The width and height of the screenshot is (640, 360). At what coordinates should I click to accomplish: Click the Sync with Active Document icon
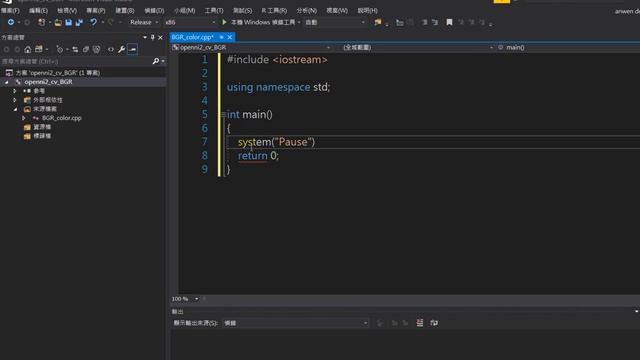point(75,49)
